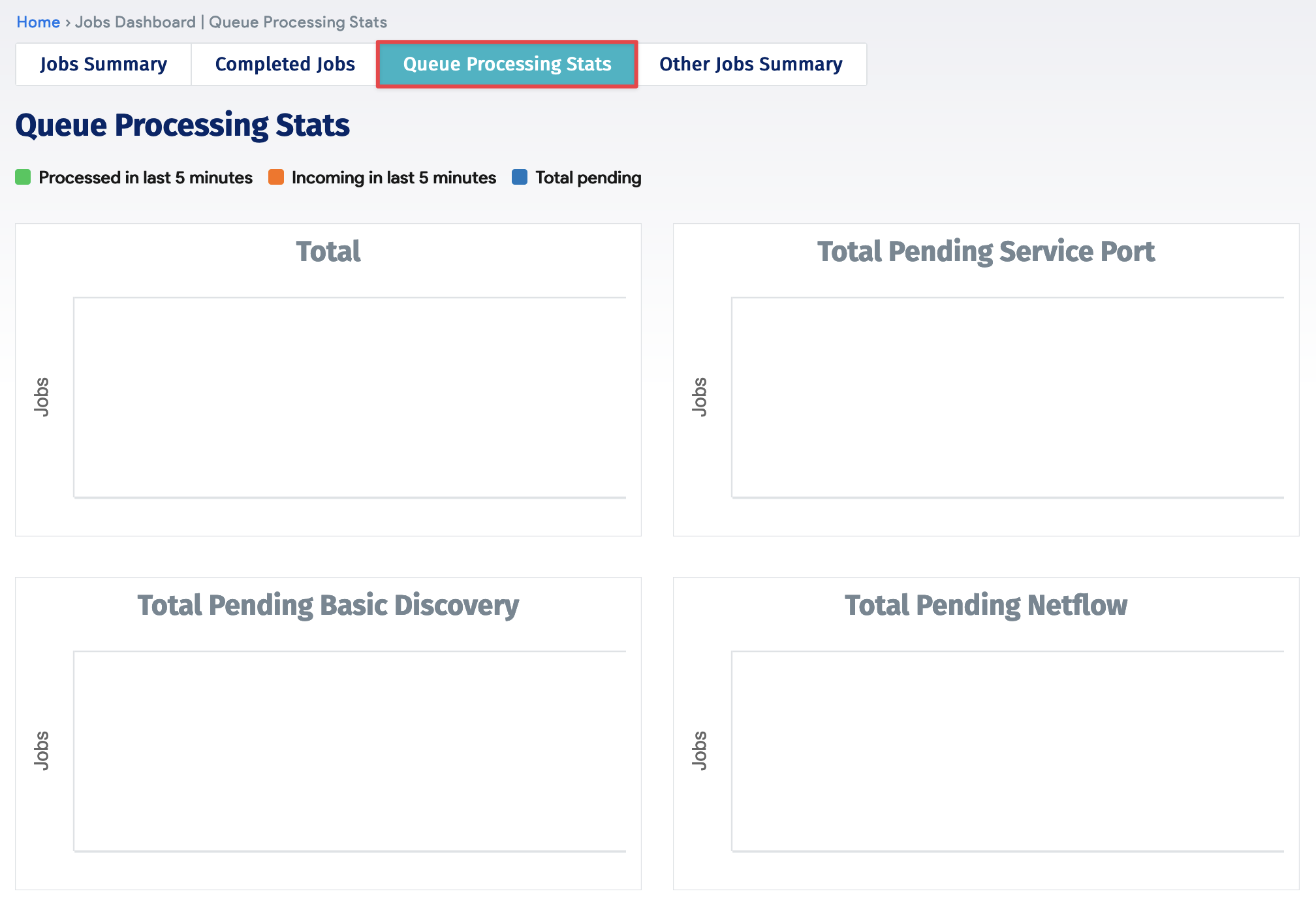
Task: Click the 'Queue Processing Stats' page heading
Action: click(x=183, y=125)
